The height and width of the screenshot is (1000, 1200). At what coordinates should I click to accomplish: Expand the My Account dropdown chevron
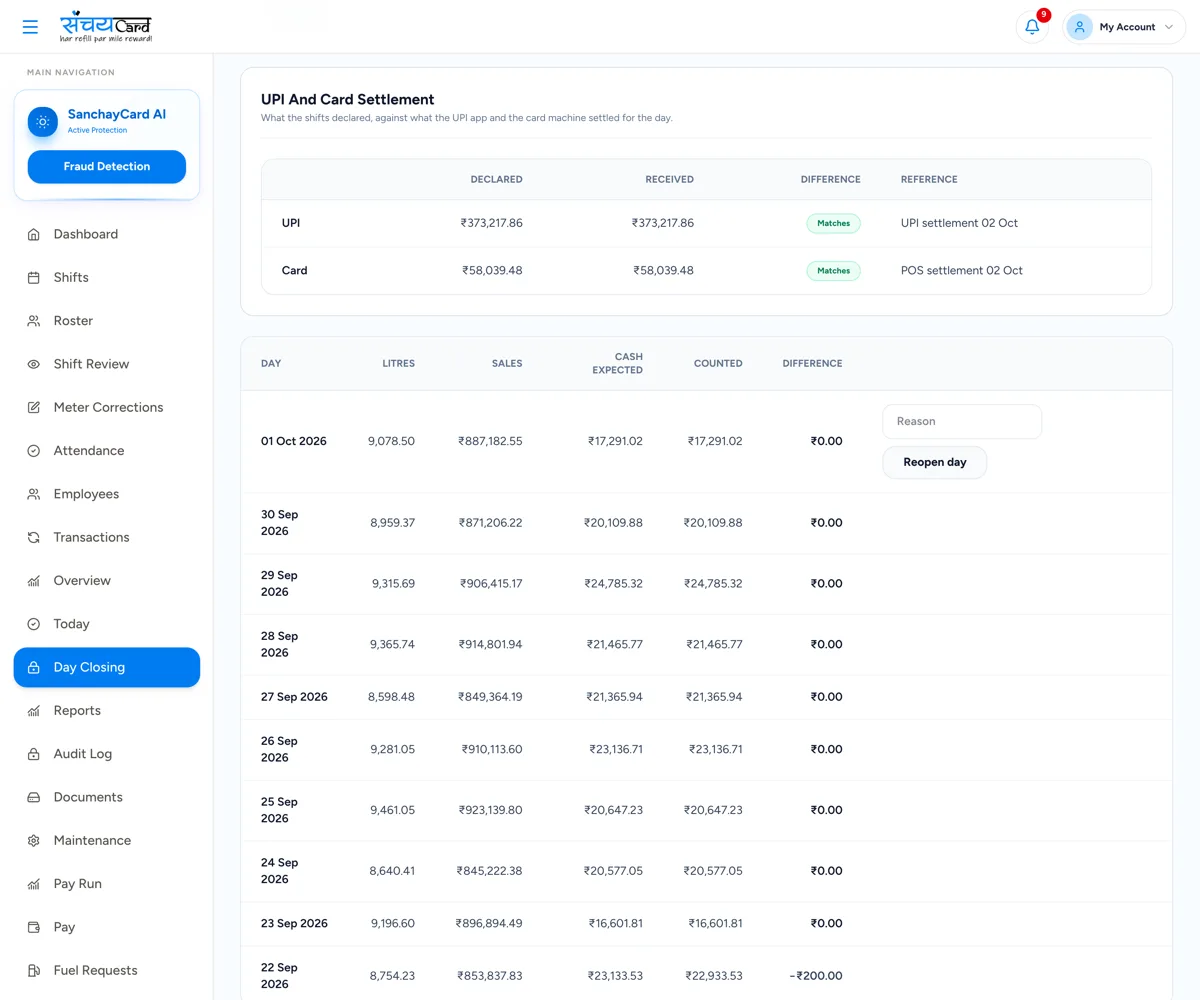coord(1168,27)
